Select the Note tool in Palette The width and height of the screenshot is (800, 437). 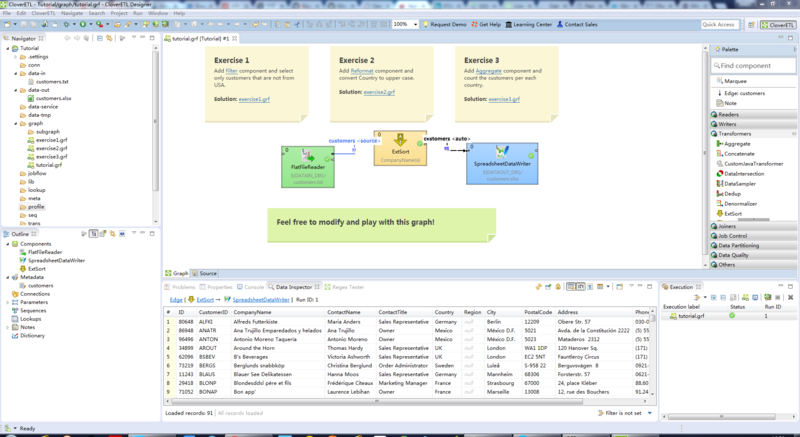pos(727,103)
